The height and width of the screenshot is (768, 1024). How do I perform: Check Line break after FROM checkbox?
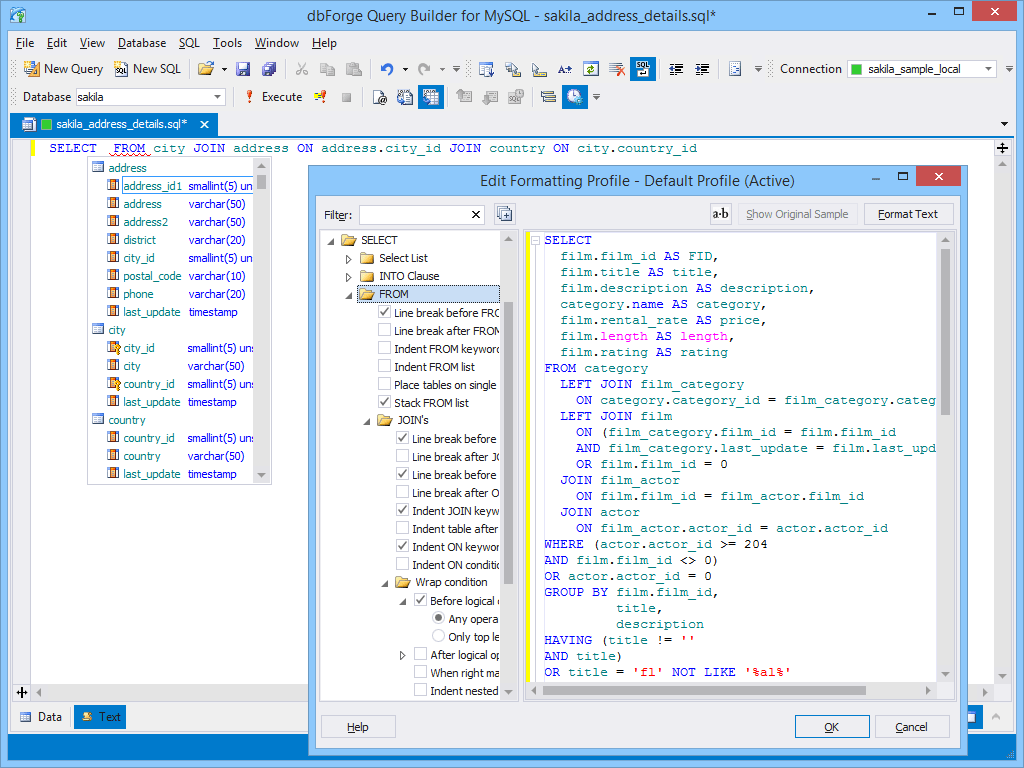(385, 330)
